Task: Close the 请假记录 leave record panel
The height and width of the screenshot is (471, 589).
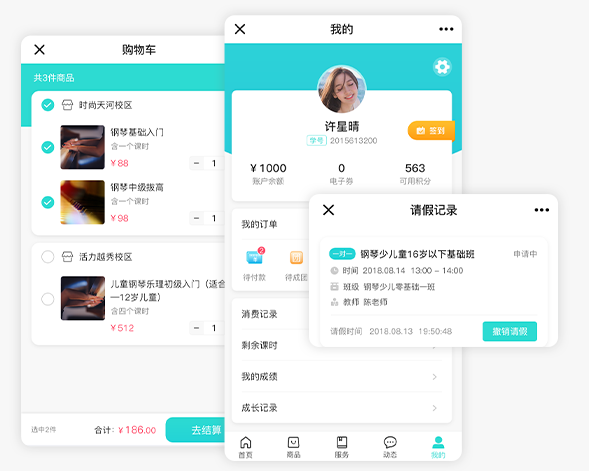Action: pyautogui.click(x=329, y=210)
